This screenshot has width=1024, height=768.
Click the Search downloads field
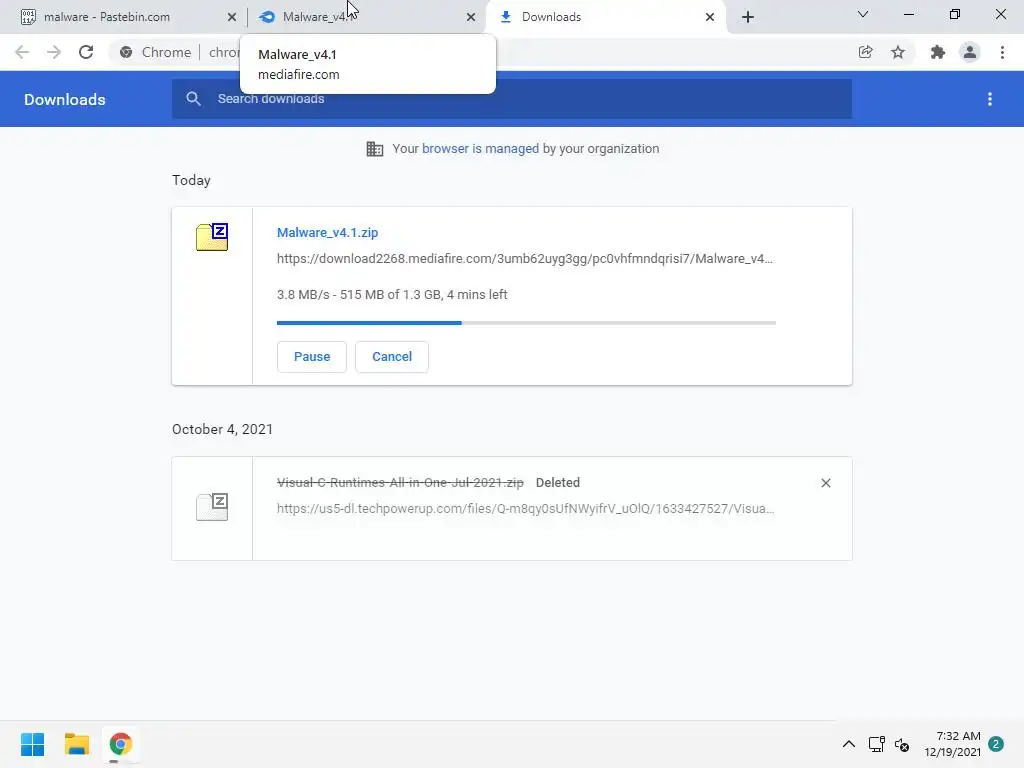(x=512, y=99)
